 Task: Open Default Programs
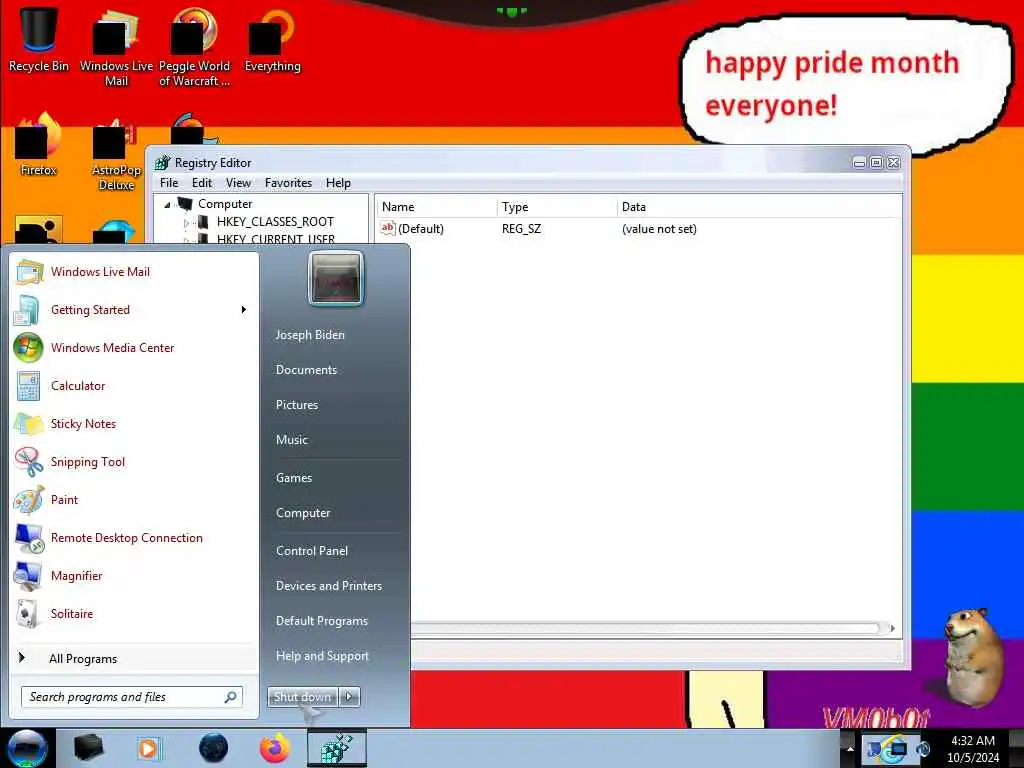321,620
